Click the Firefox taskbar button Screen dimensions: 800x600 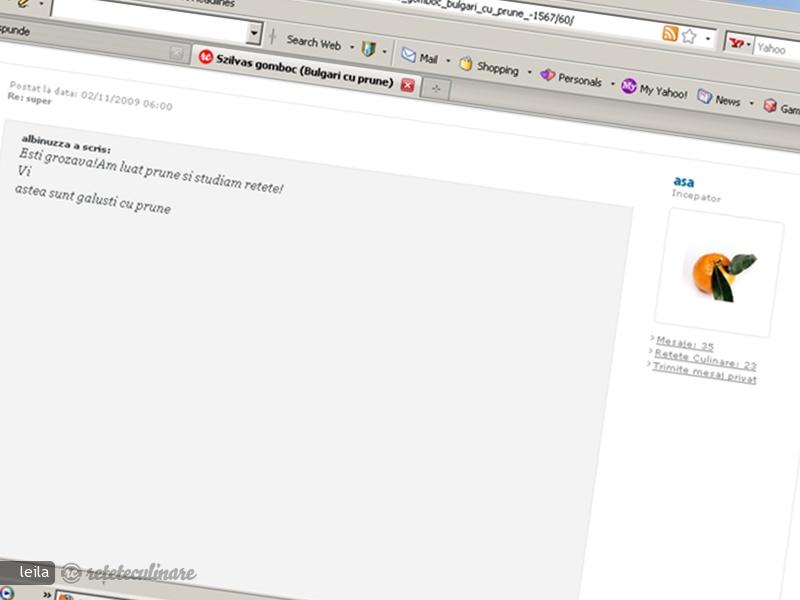coord(66,596)
